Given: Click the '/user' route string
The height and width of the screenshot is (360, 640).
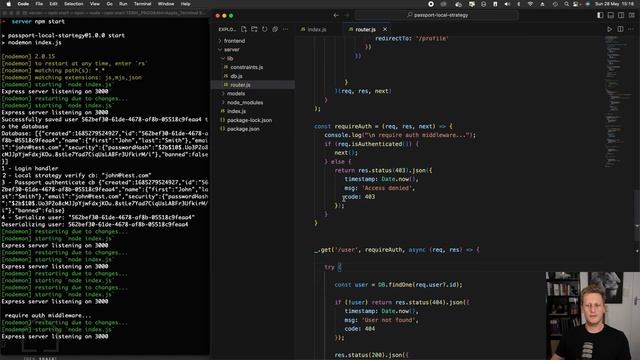Looking at the screenshot, I should click(x=345, y=249).
